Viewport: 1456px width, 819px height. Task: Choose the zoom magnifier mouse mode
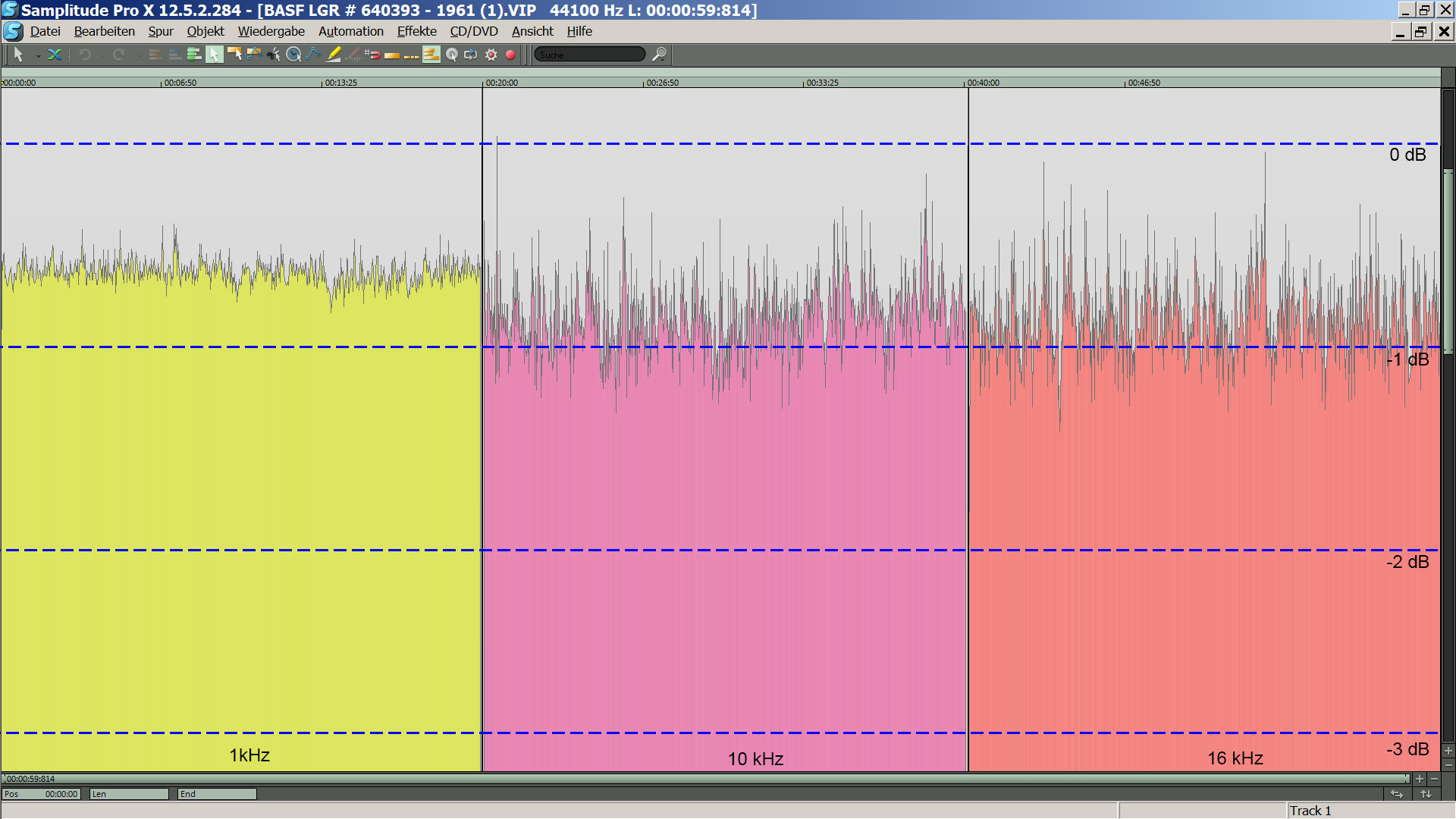(293, 55)
